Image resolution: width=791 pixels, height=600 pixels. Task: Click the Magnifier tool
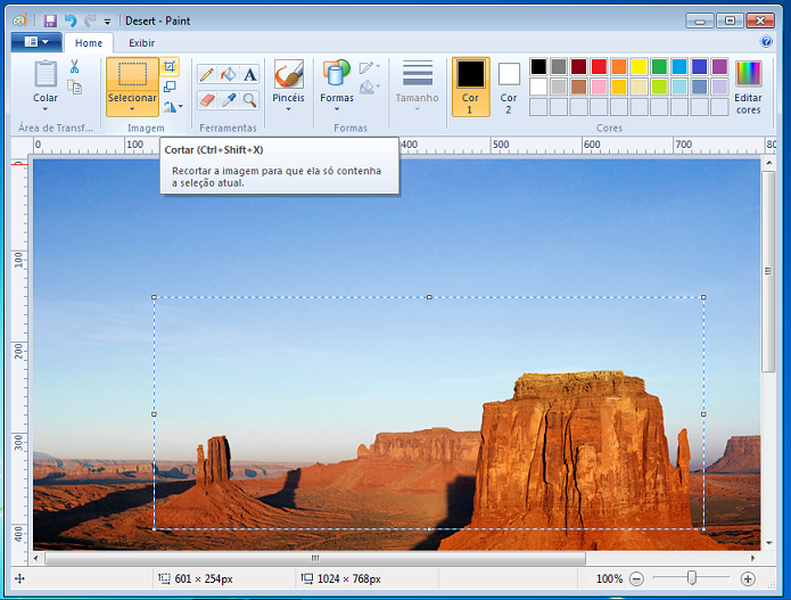[250, 99]
